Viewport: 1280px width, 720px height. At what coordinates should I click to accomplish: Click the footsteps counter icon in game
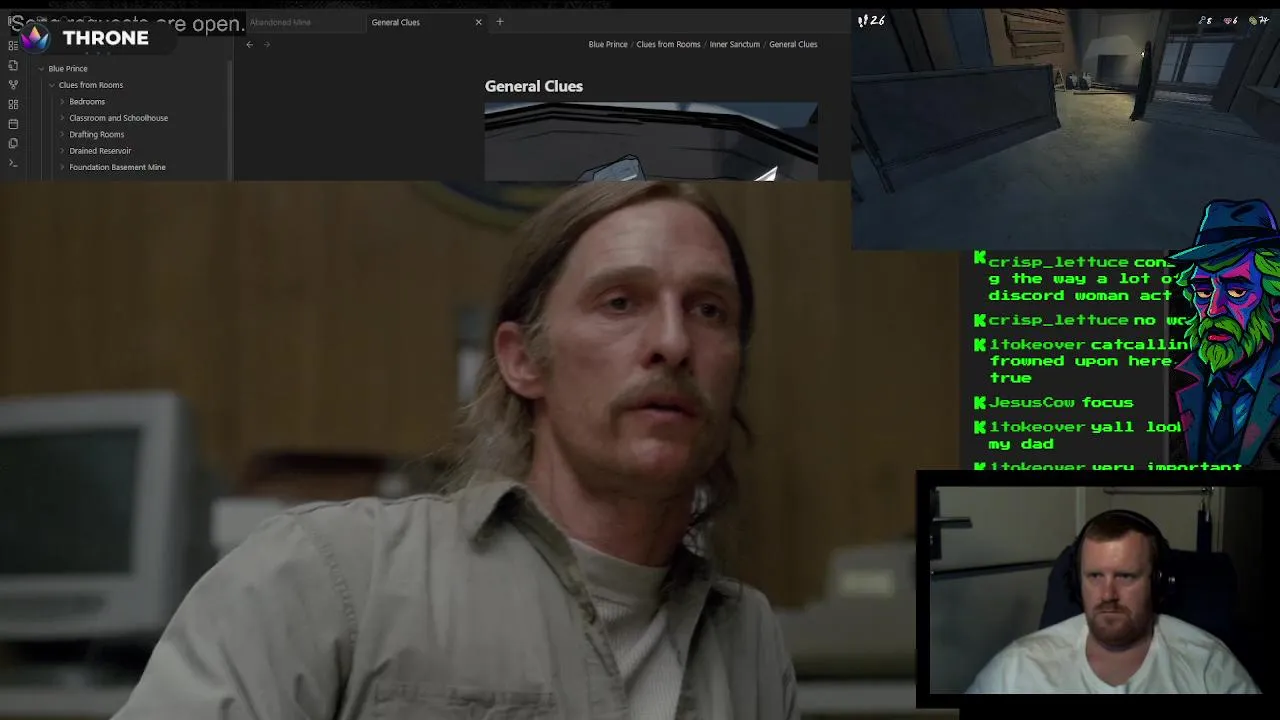pos(863,20)
